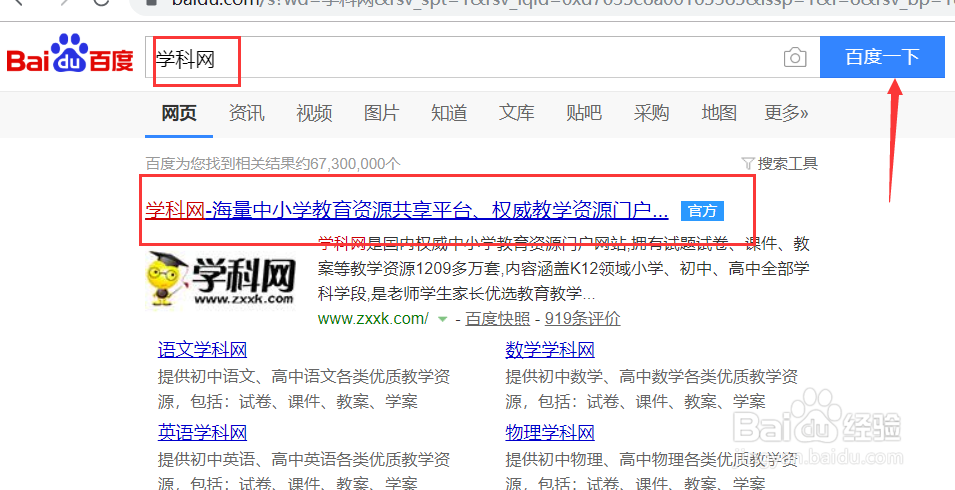Open the 知道 tab
Viewport: 955px width, 490px height.
point(449,113)
